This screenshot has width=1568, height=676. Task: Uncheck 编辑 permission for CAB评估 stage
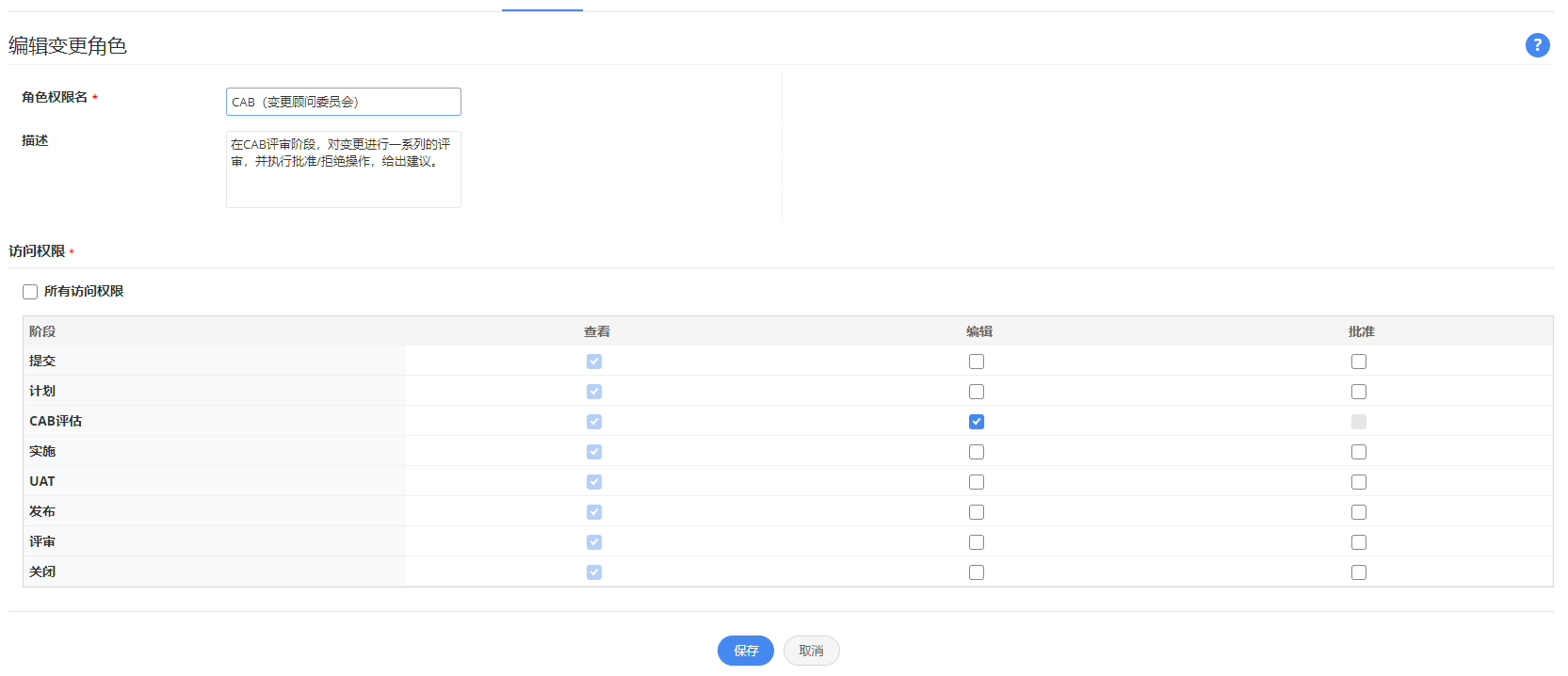977,422
